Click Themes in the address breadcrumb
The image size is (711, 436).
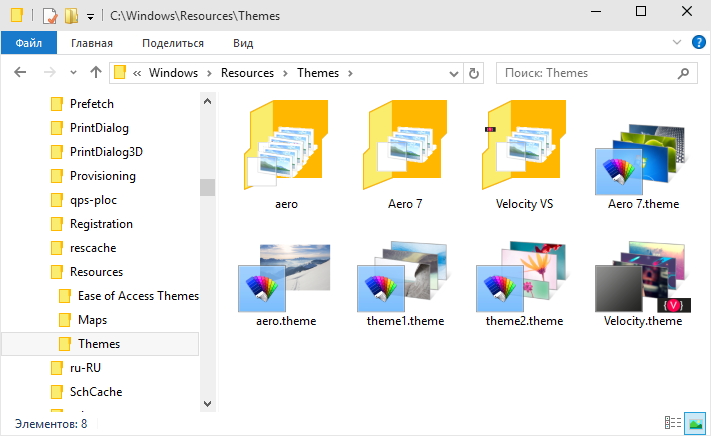tap(318, 73)
